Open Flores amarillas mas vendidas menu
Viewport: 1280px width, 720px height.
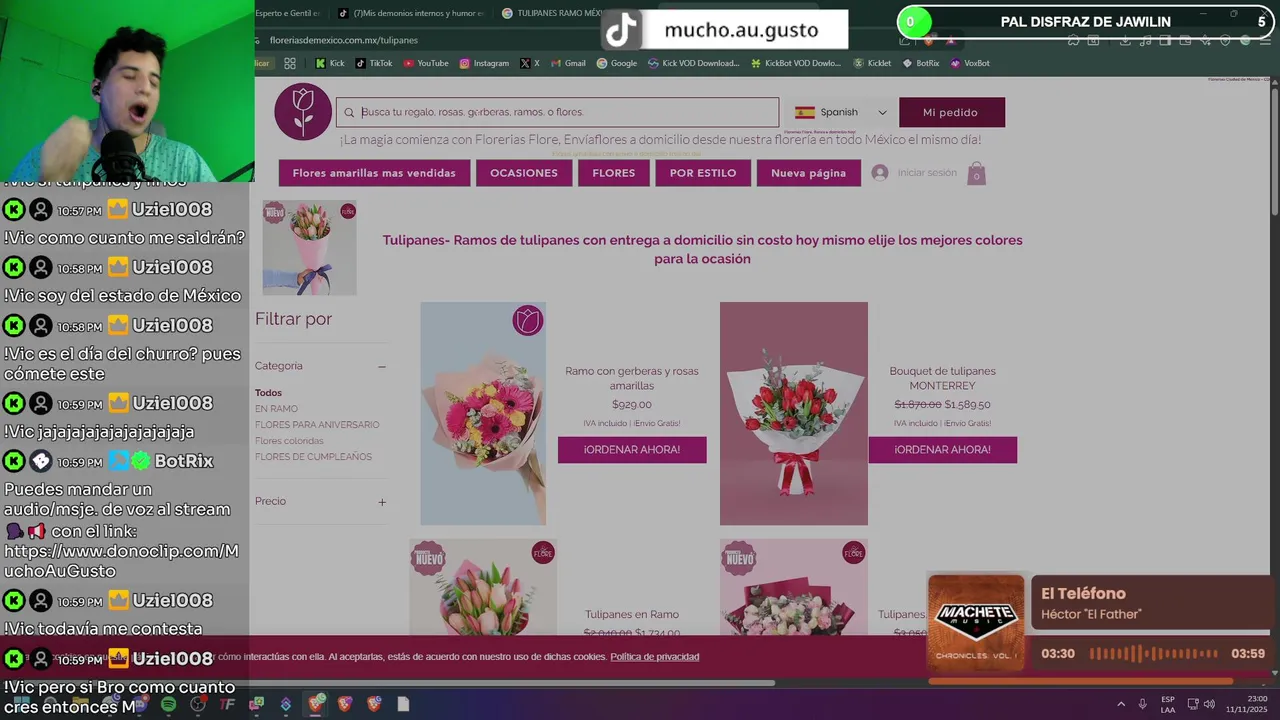[374, 173]
